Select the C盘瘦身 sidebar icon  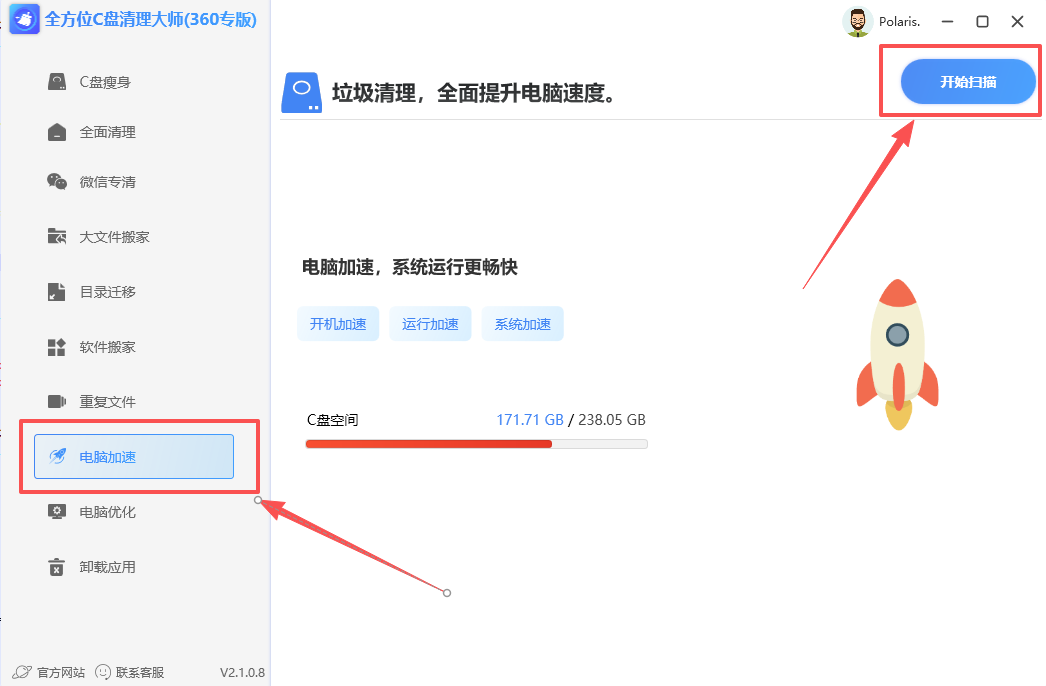[57, 81]
